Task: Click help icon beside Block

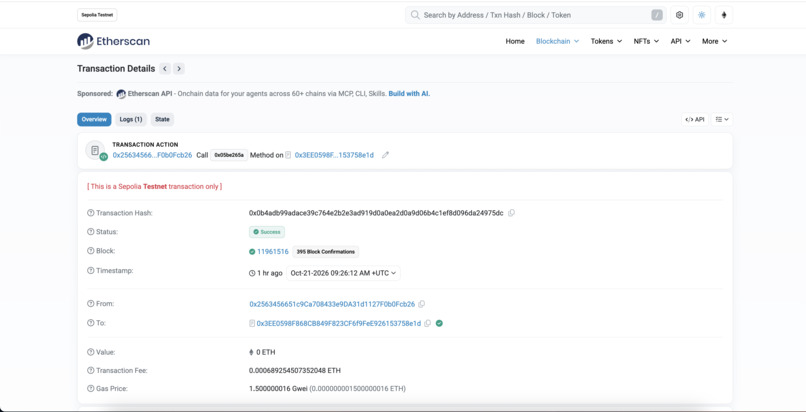Action: point(91,251)
